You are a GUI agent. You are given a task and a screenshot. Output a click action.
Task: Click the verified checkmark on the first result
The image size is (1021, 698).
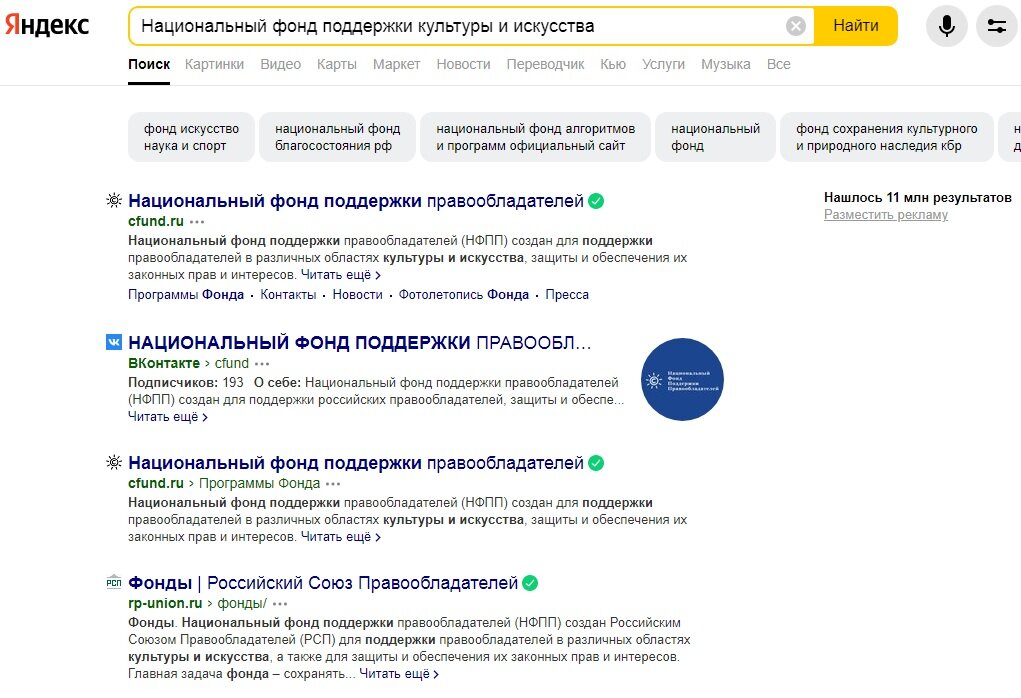[597, 201]
